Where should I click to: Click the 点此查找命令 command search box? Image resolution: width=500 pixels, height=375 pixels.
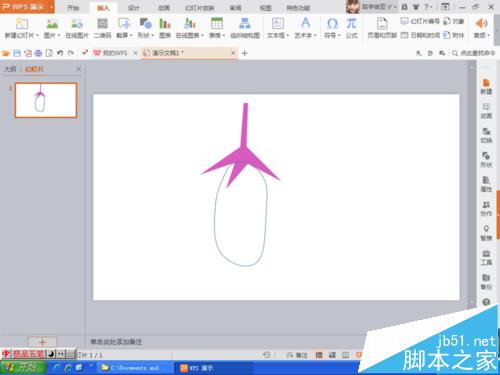pyautogui.click(x=474, y=53)
